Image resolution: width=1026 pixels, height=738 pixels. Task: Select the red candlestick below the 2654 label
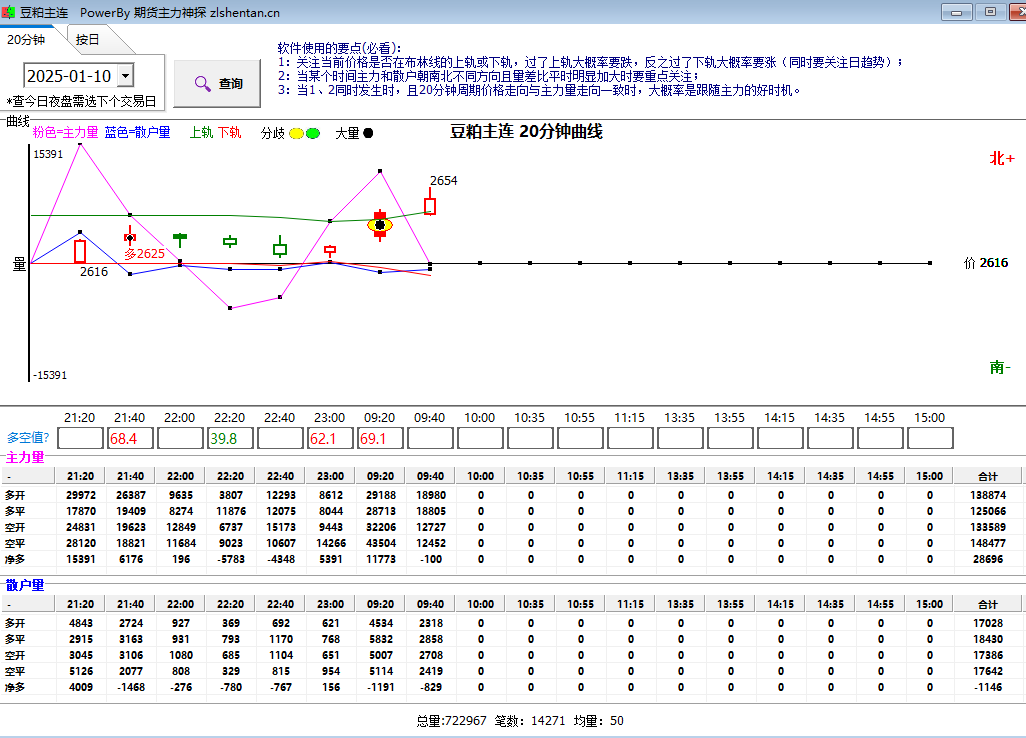[430, 205]
